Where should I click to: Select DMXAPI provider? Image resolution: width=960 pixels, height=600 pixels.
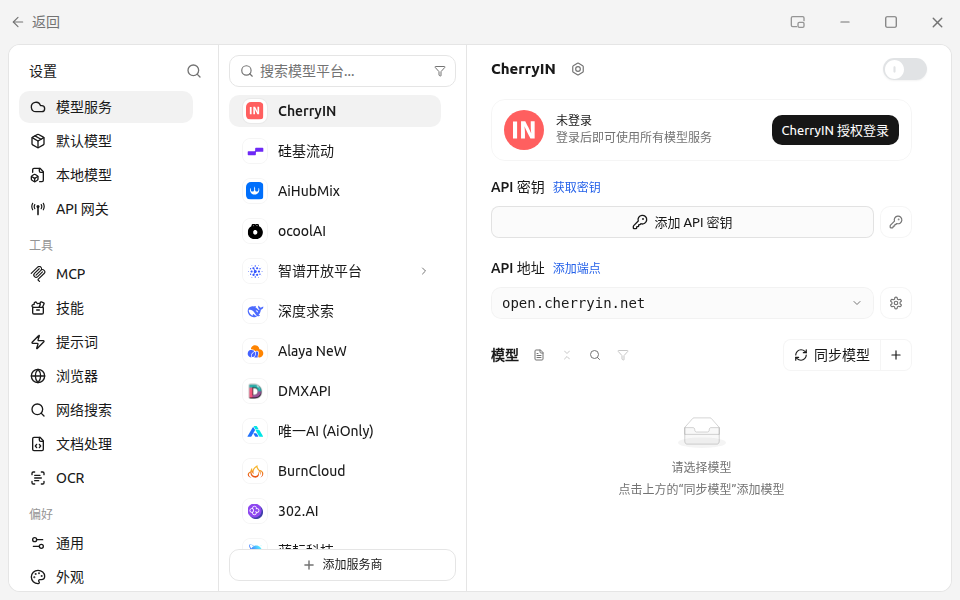click(335, 391)
